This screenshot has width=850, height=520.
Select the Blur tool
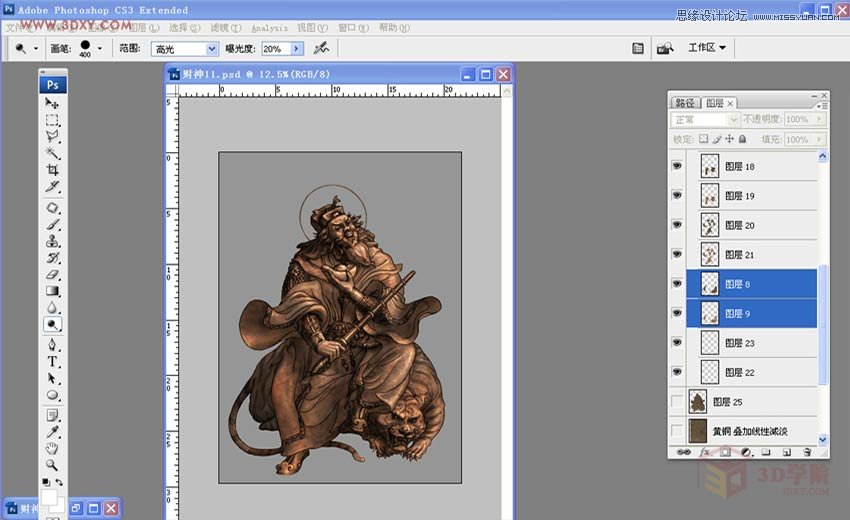(x=52, y=307)
